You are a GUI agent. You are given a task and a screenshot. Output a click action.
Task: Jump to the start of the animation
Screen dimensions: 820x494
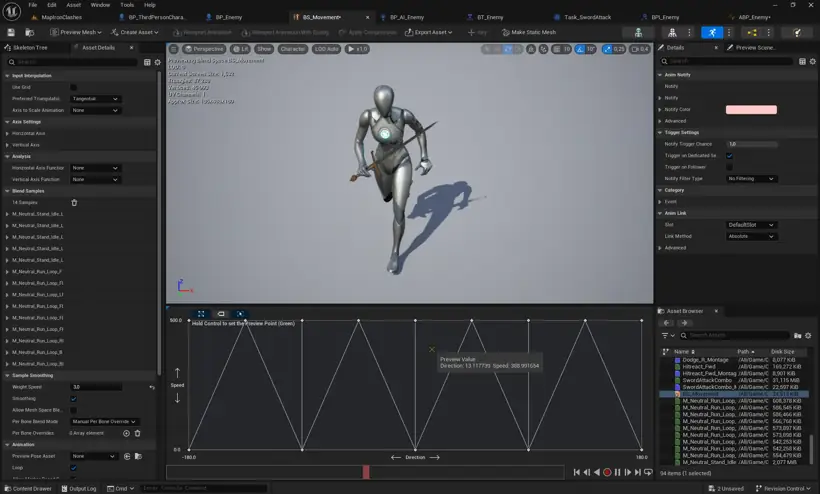(x=576, y=472)
